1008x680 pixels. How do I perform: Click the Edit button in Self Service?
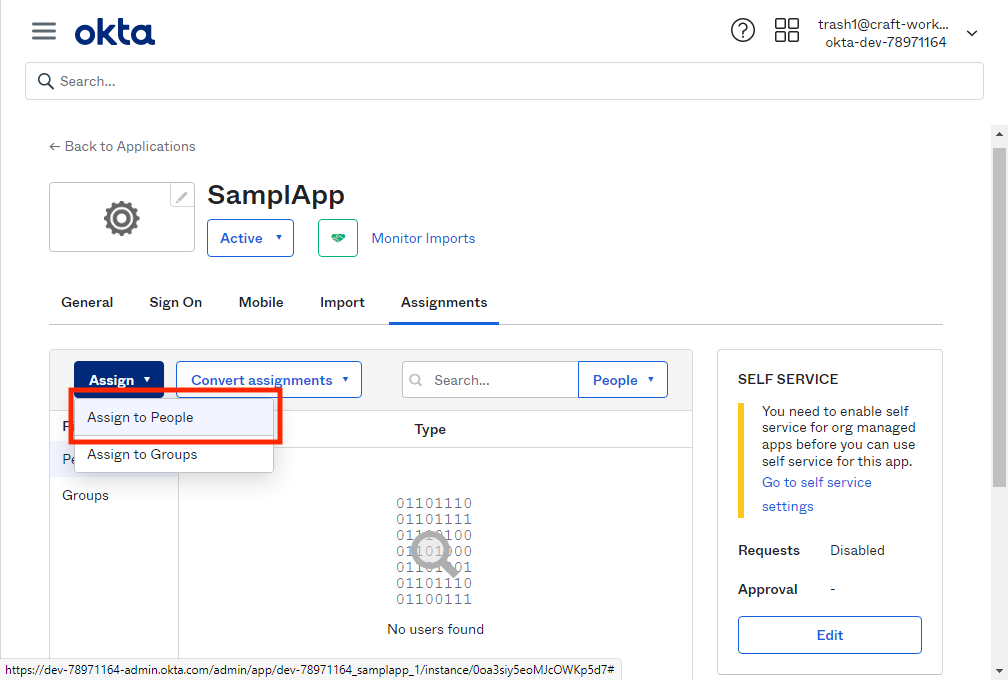pos(829,635)
